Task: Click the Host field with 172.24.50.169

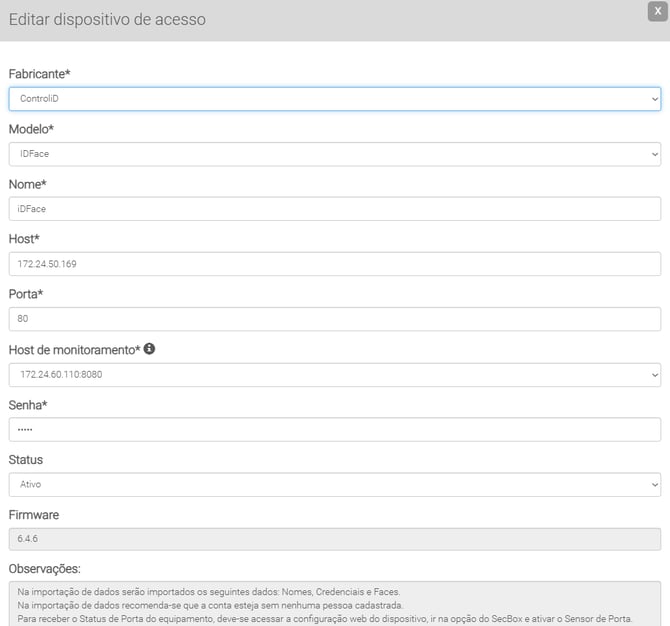Action: tap(334, 264)
